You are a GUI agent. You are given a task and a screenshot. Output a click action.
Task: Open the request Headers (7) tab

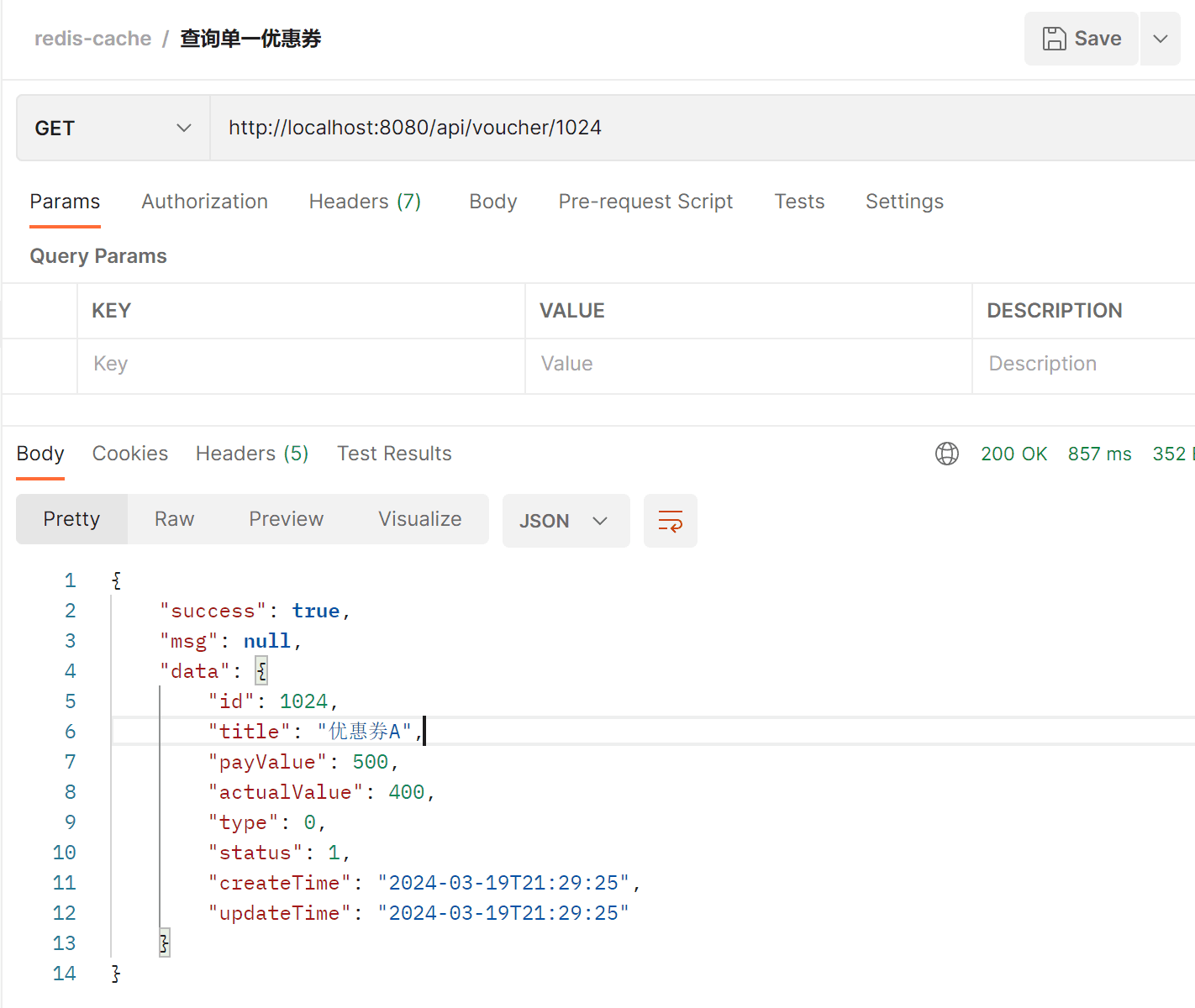(x=365, y=202)
